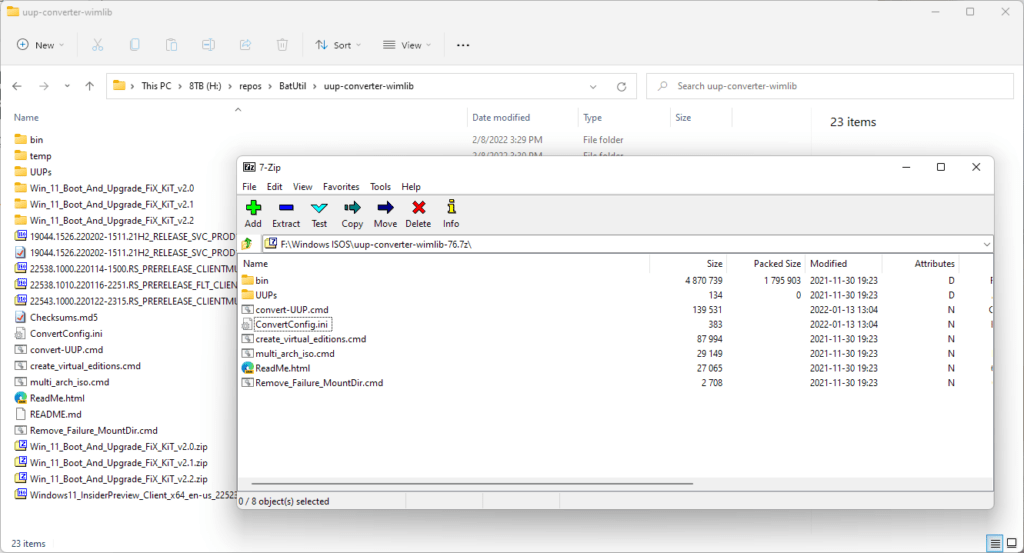Switch Explorer to large thumbnails view
This screenshot has width=1024, height=553.
1012,543
